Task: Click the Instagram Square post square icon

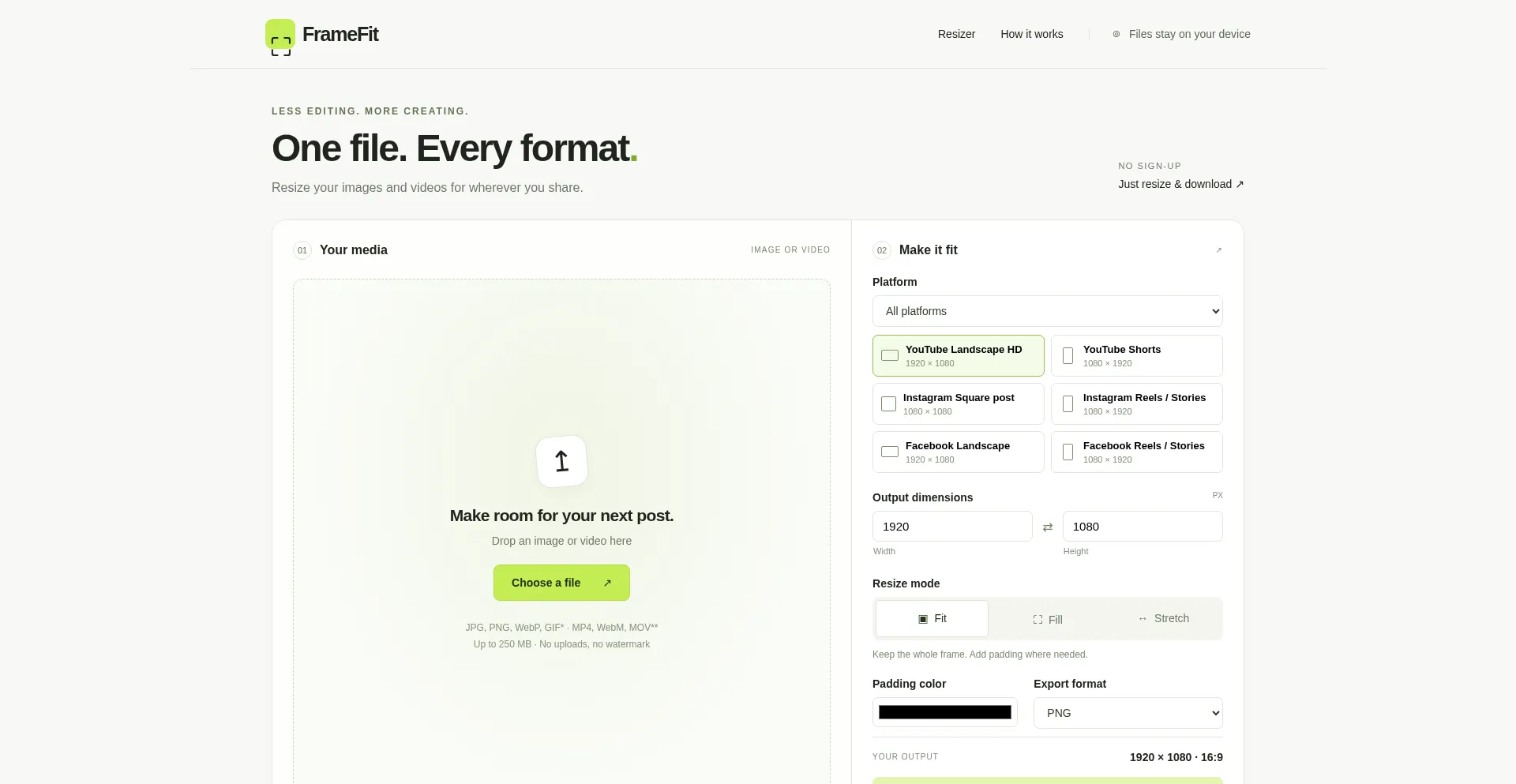Action: pyautogui.click(x=888, y=403)
